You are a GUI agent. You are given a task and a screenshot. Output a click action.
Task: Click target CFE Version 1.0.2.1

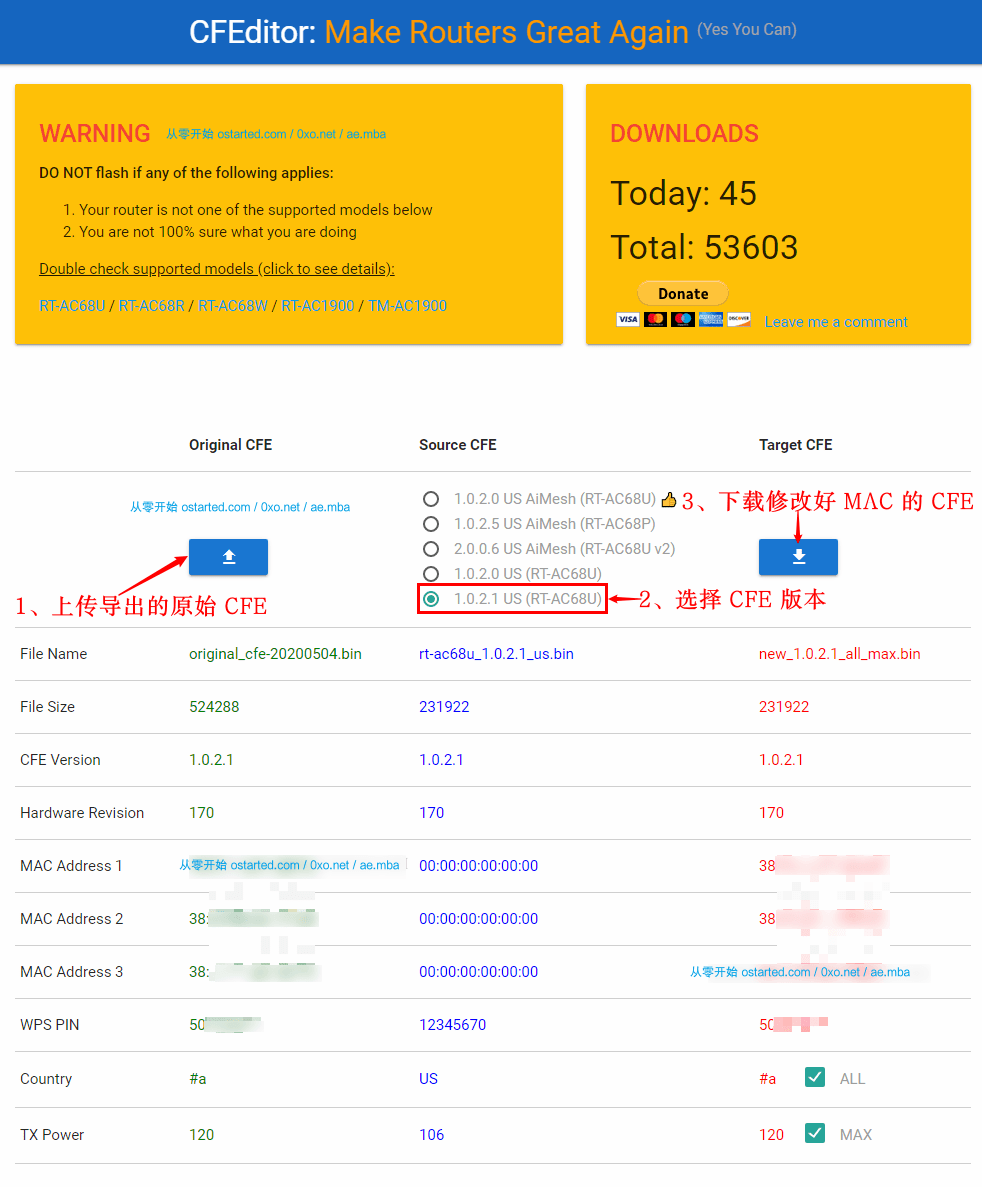coord(781,760)
